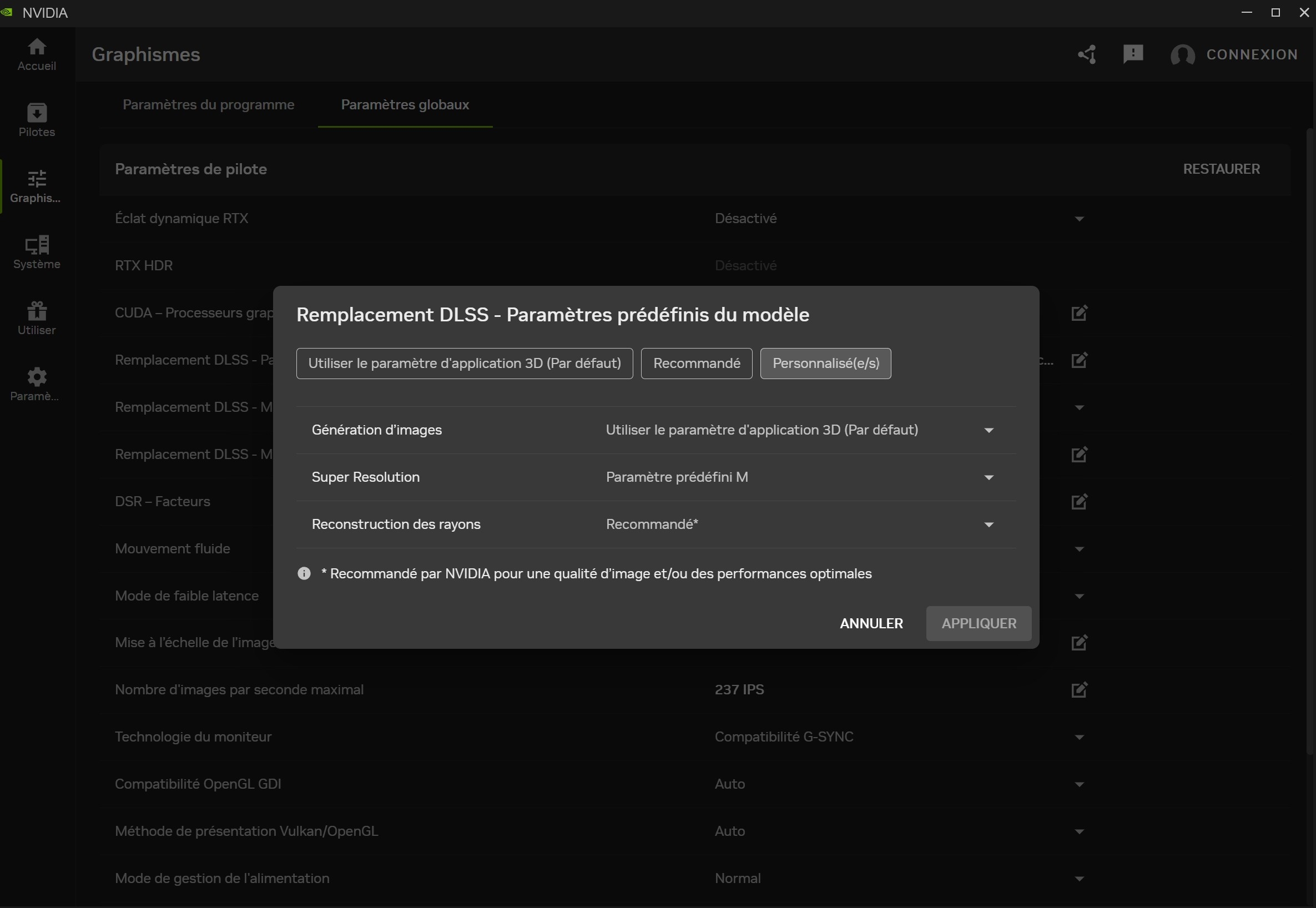Viewport: 1316px width, 908px height.
Task: Expand Reconstruction des rayons dropdown
Action: pyautogui.click(x=989, y=524)
